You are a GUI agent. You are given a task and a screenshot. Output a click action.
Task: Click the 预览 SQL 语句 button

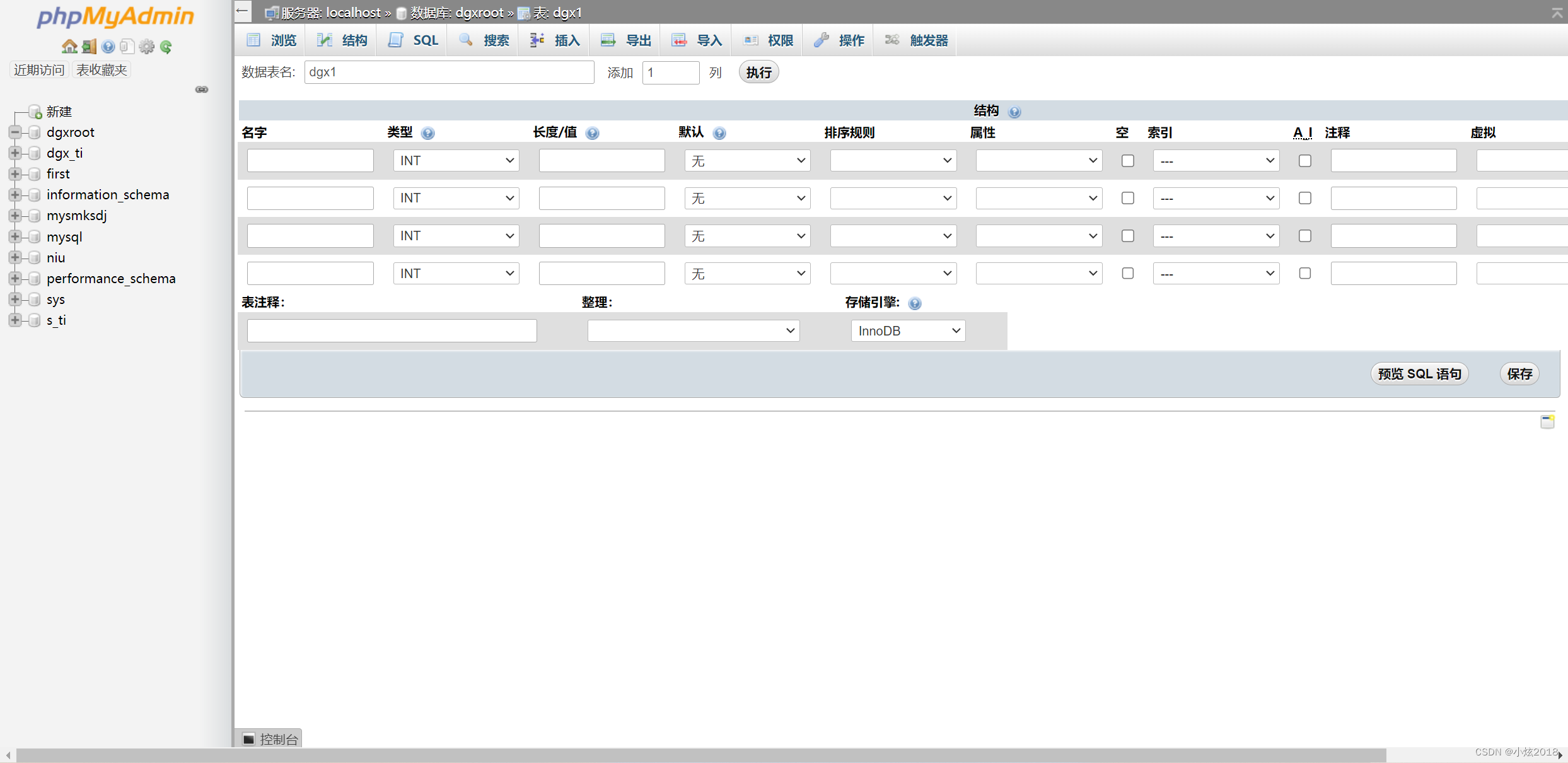[1420, 374]
